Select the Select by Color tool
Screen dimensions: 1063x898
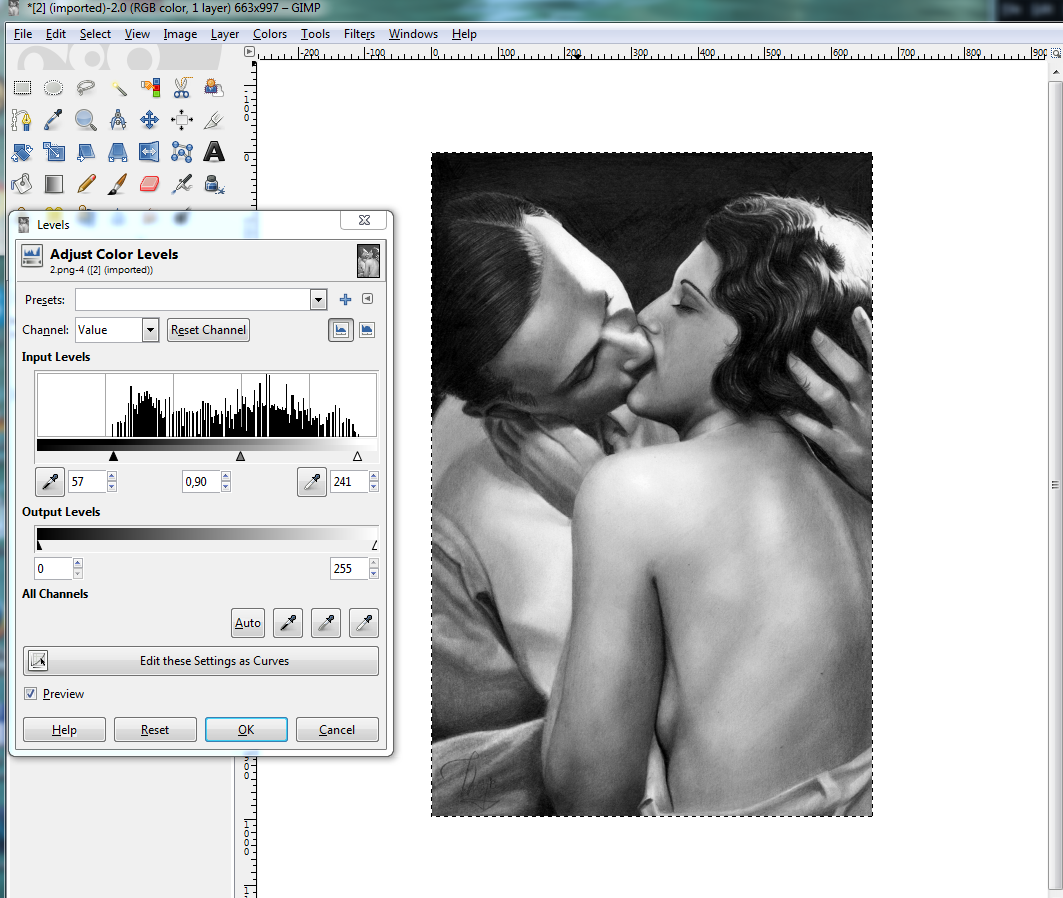coord(150,87)
